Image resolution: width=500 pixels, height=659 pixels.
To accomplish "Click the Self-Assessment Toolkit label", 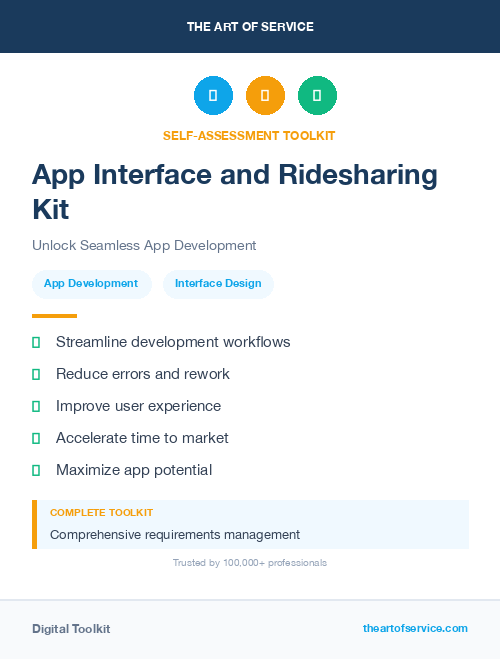I will pos(249,136).
